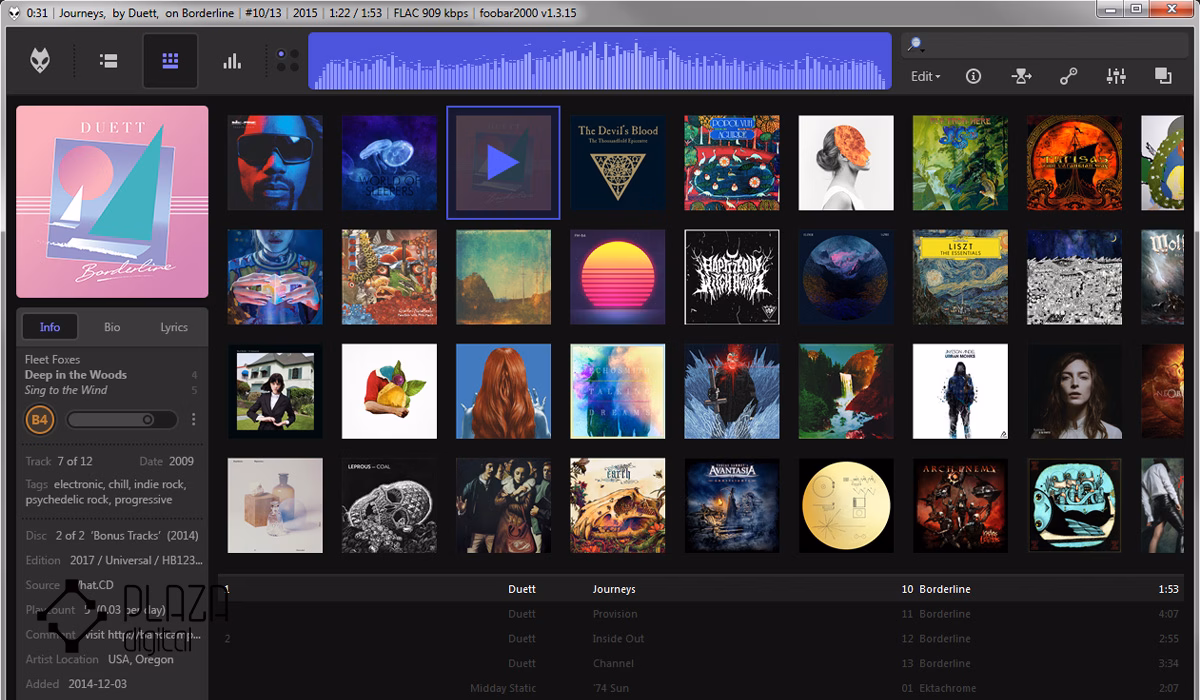Select the waterfall landscape album cover
The height and width of the screenshot is (700, 1200).
tap(846, 391)
